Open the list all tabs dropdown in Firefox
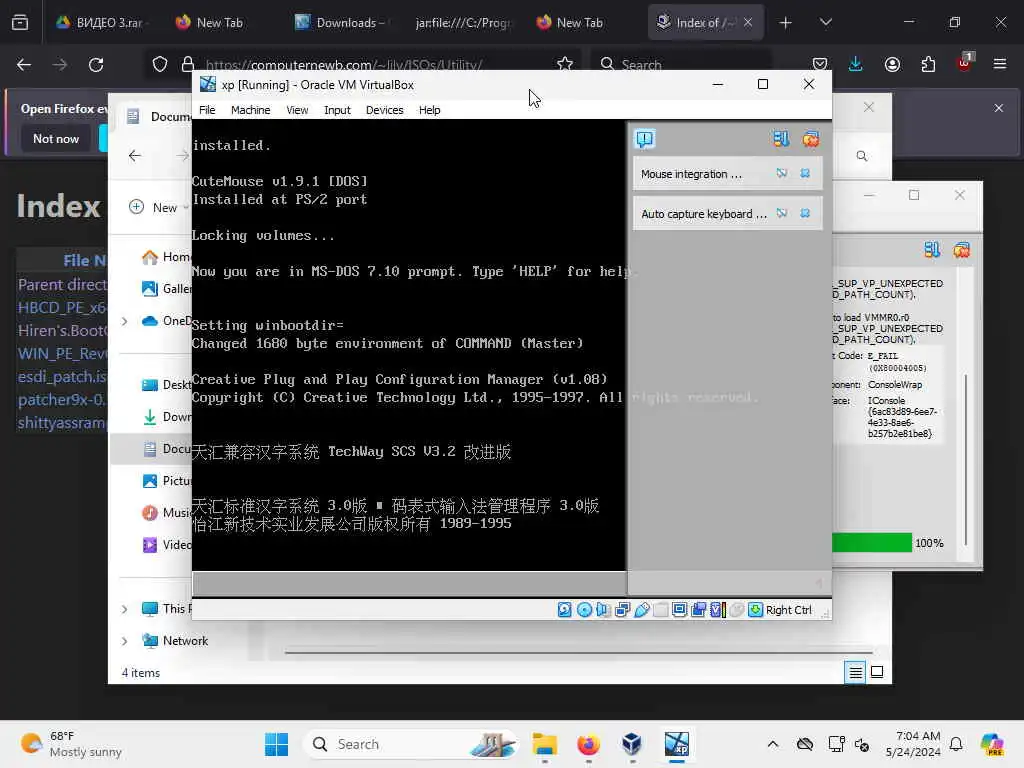The width and height of the screenshot is (1024, 768). [825, 22]
